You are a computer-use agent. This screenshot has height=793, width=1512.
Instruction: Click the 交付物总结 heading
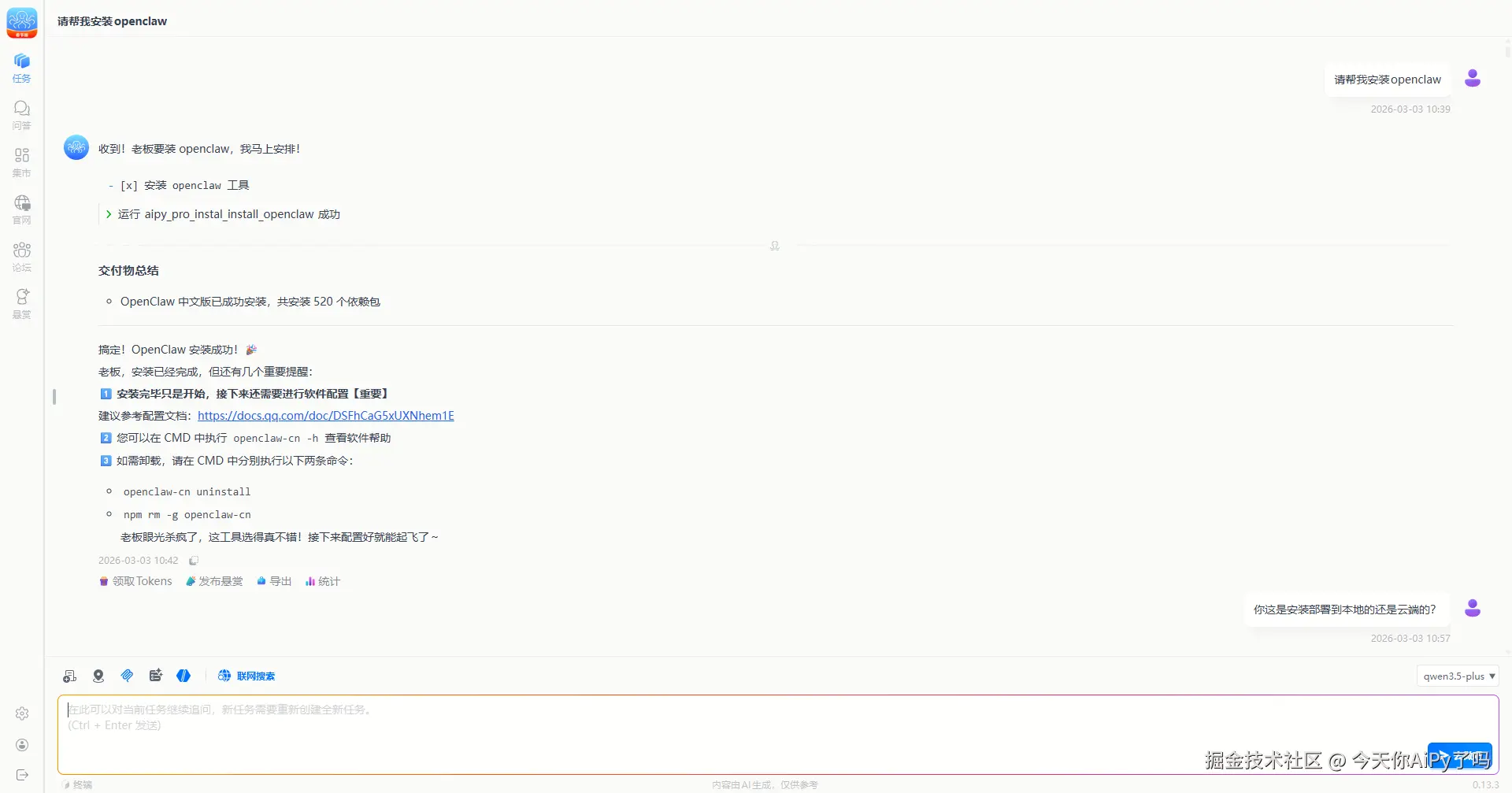(128, 271)
